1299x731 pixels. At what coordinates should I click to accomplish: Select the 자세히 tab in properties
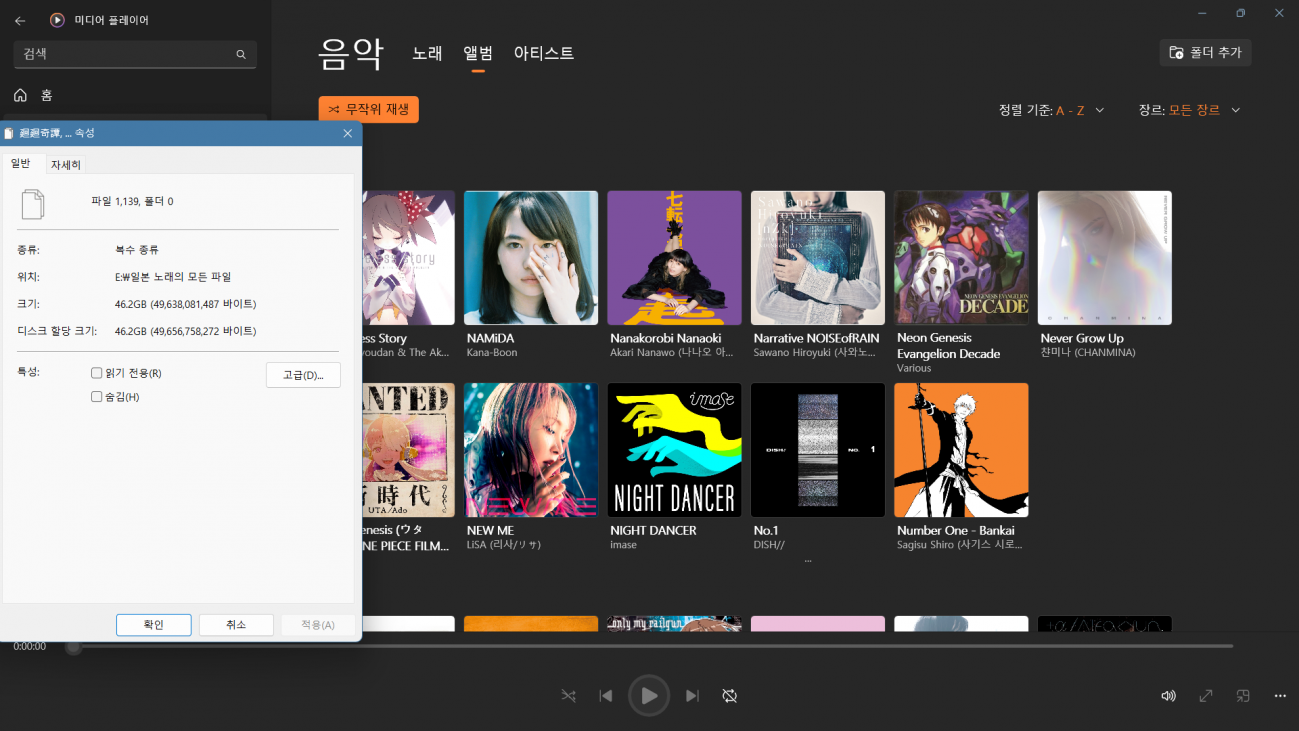(66, 165)
